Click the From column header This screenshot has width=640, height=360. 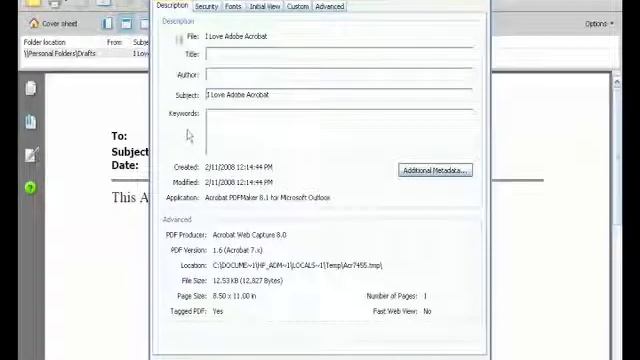[115, 42]
